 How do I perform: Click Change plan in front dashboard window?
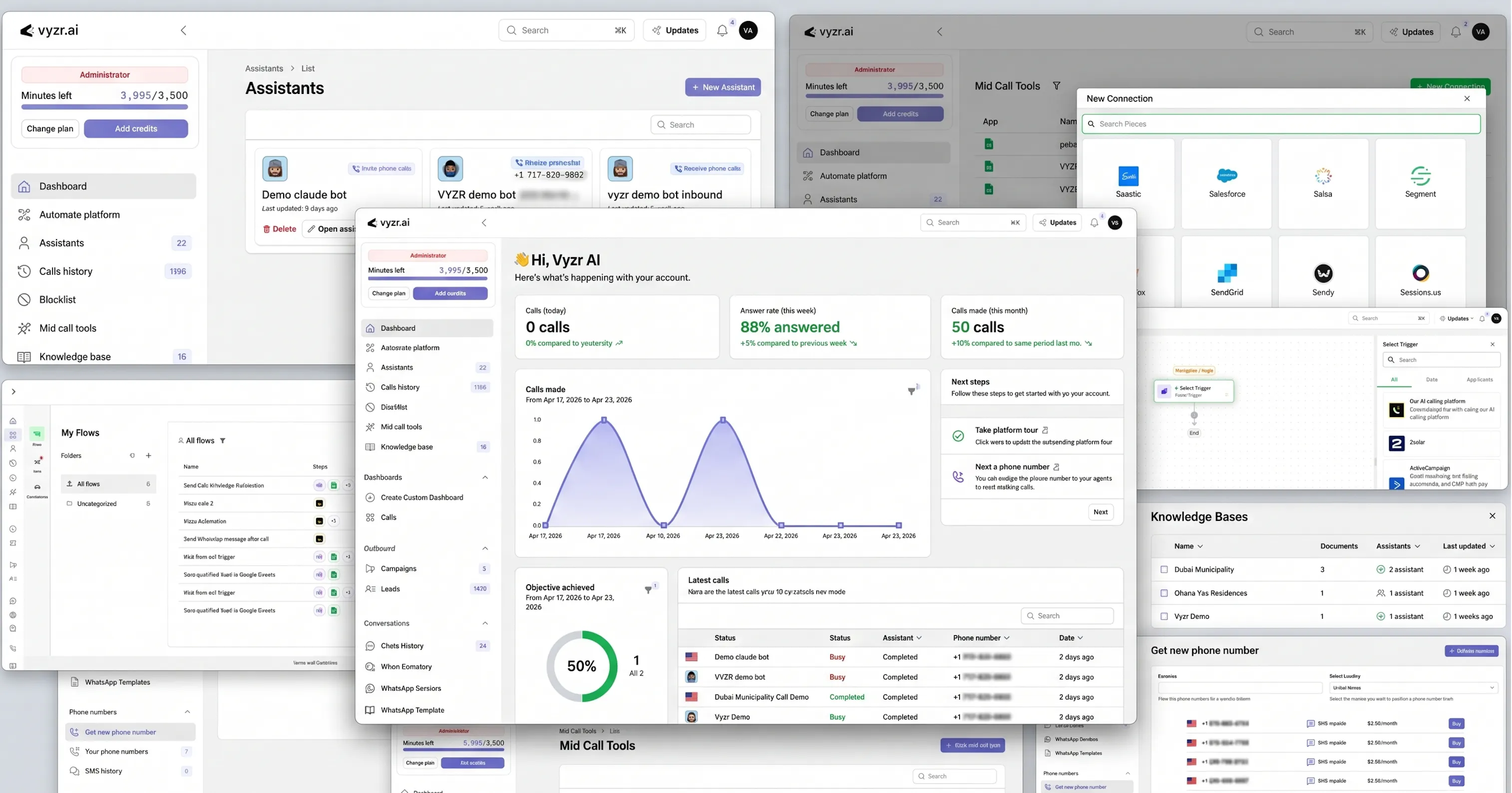(388, 294)
